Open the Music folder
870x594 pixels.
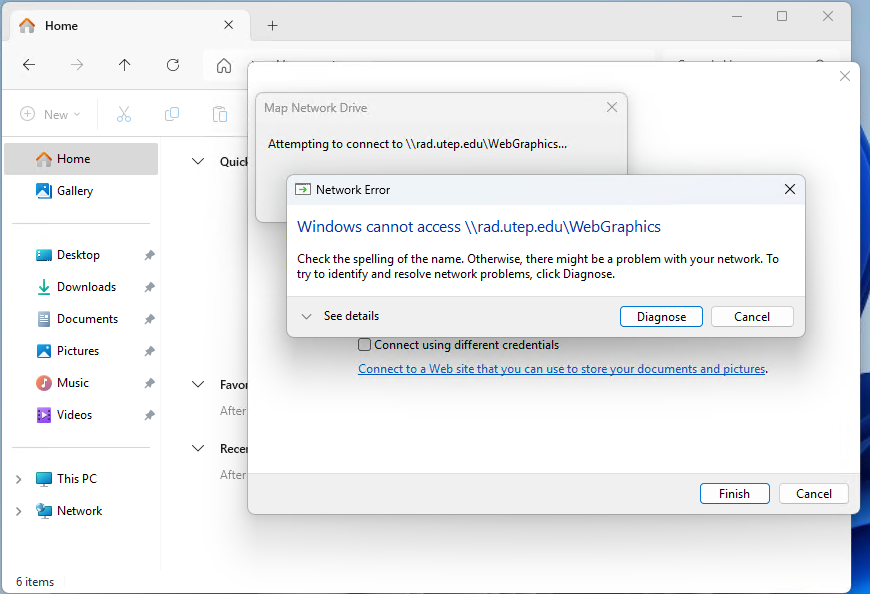click(62, 383)
